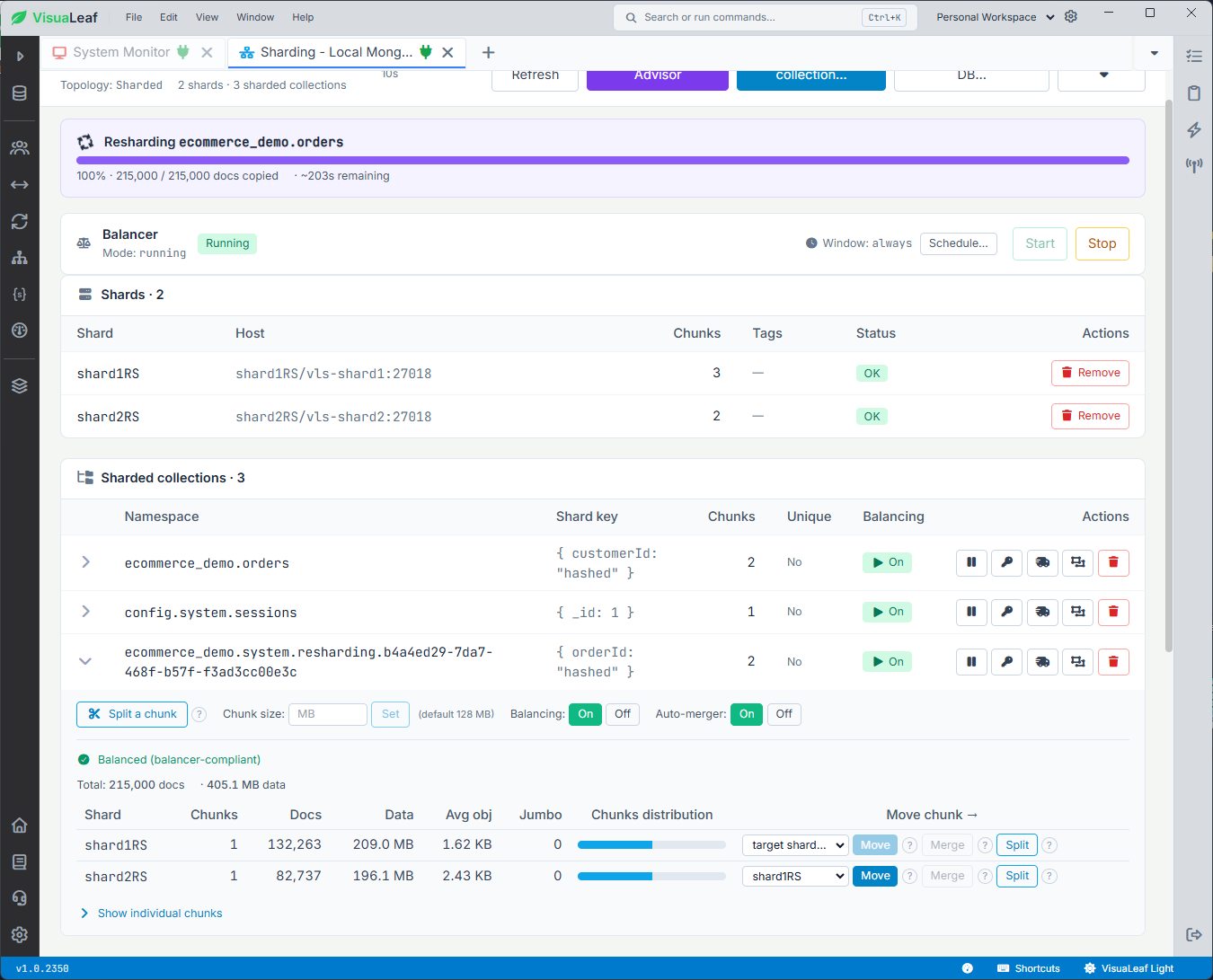Viewport: 1213px width, 980px height.
Task: Toggle balancing On for config.system.sessions
Action: (887, 612)
